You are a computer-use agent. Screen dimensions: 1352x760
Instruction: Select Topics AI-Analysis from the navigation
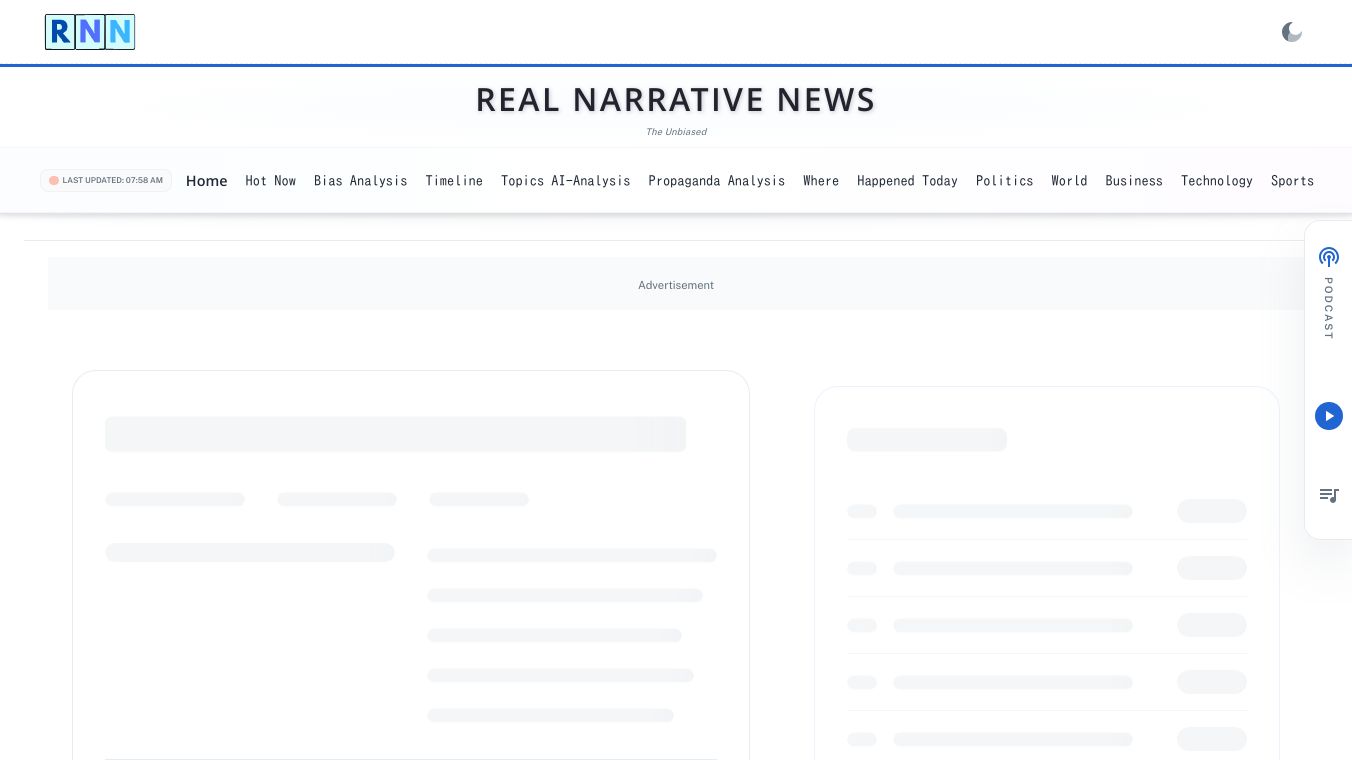pyautogui.click(x=566, y=181)
